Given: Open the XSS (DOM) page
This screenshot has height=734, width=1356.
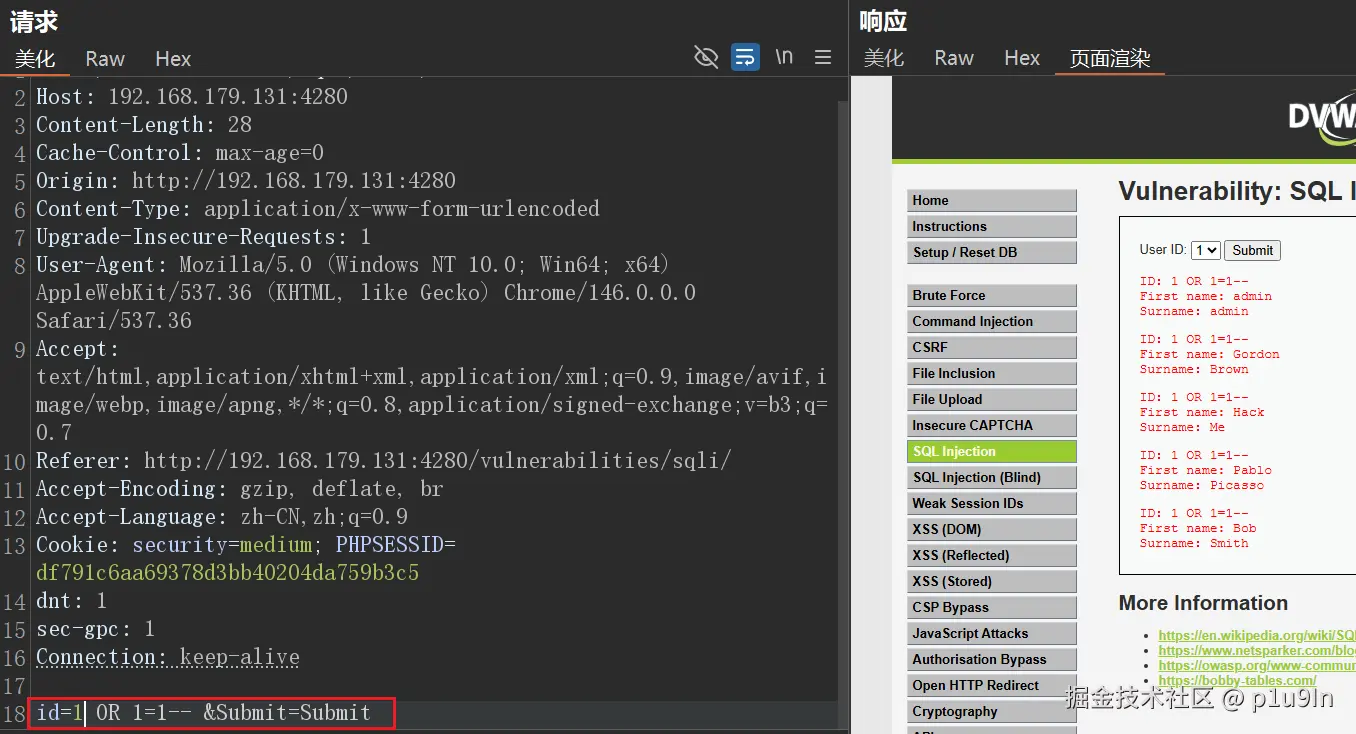Looking at the screenshot, I should [x=992, y=529].
